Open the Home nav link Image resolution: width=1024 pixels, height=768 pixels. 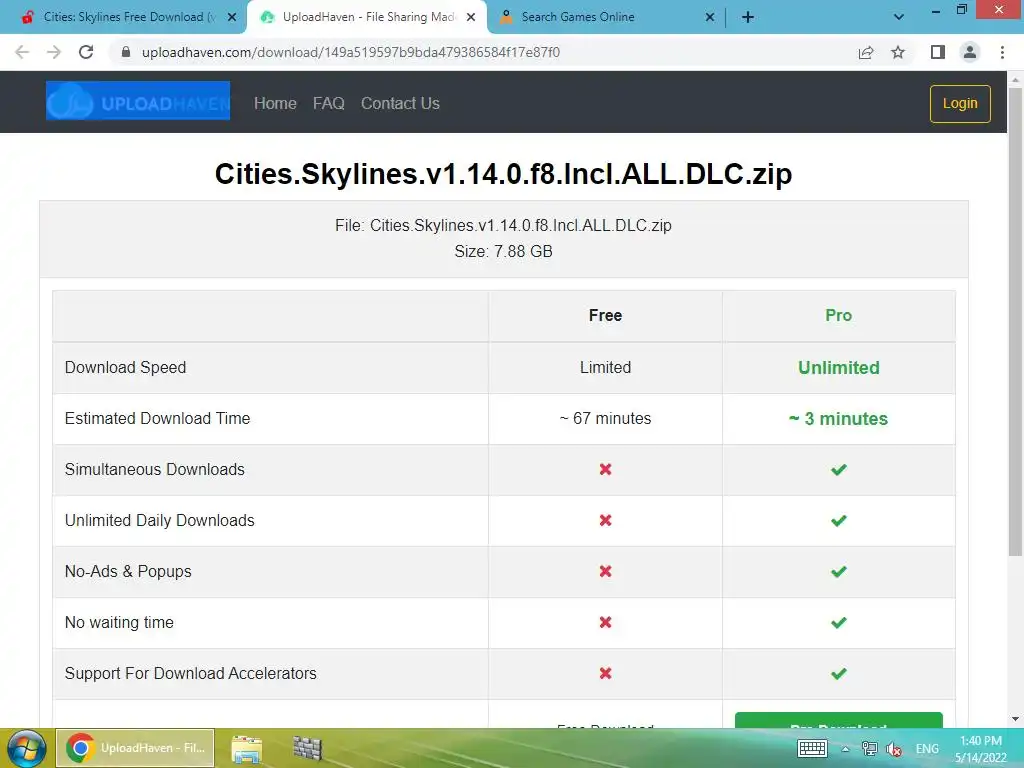(275, 103)
